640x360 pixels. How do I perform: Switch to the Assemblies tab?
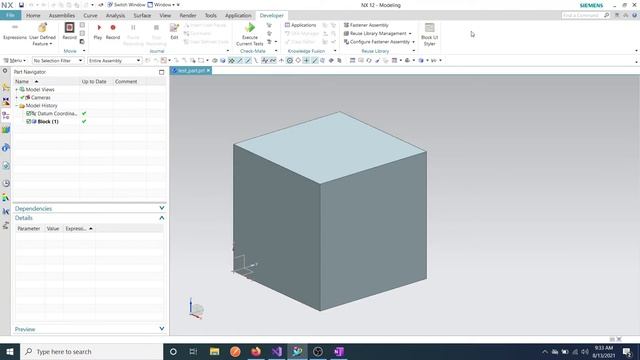click(62, 16)
